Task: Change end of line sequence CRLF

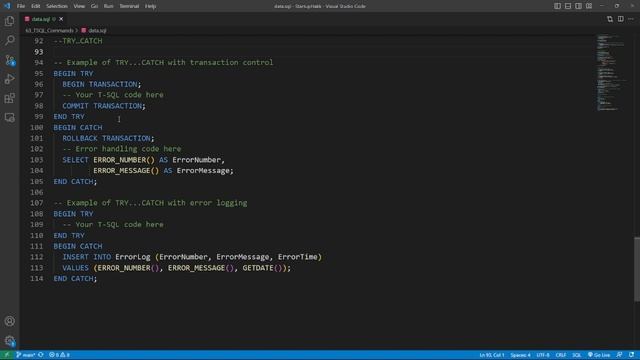Action: (561, 355)
